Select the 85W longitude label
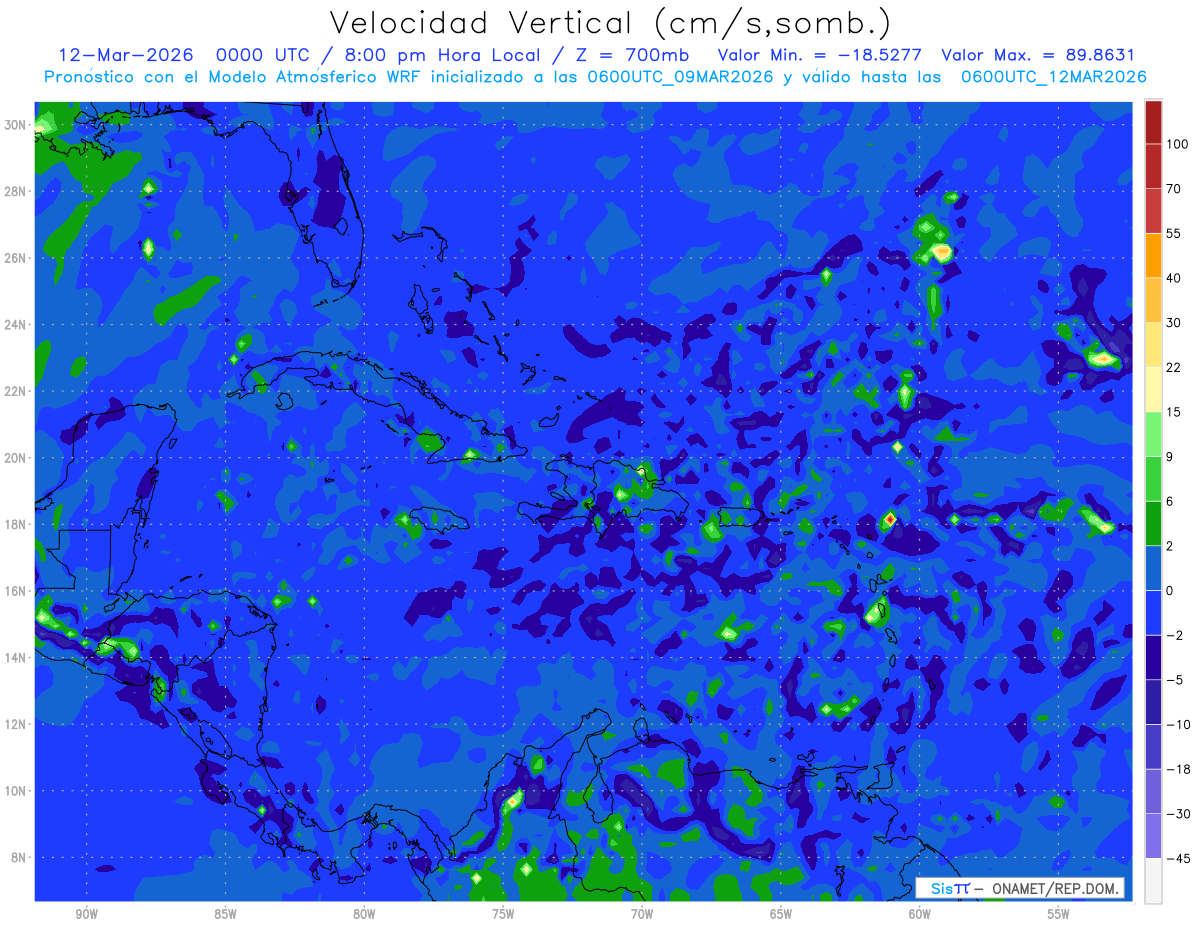Image resolution: width=1200 pixels, height=927 pixels. 225,914
